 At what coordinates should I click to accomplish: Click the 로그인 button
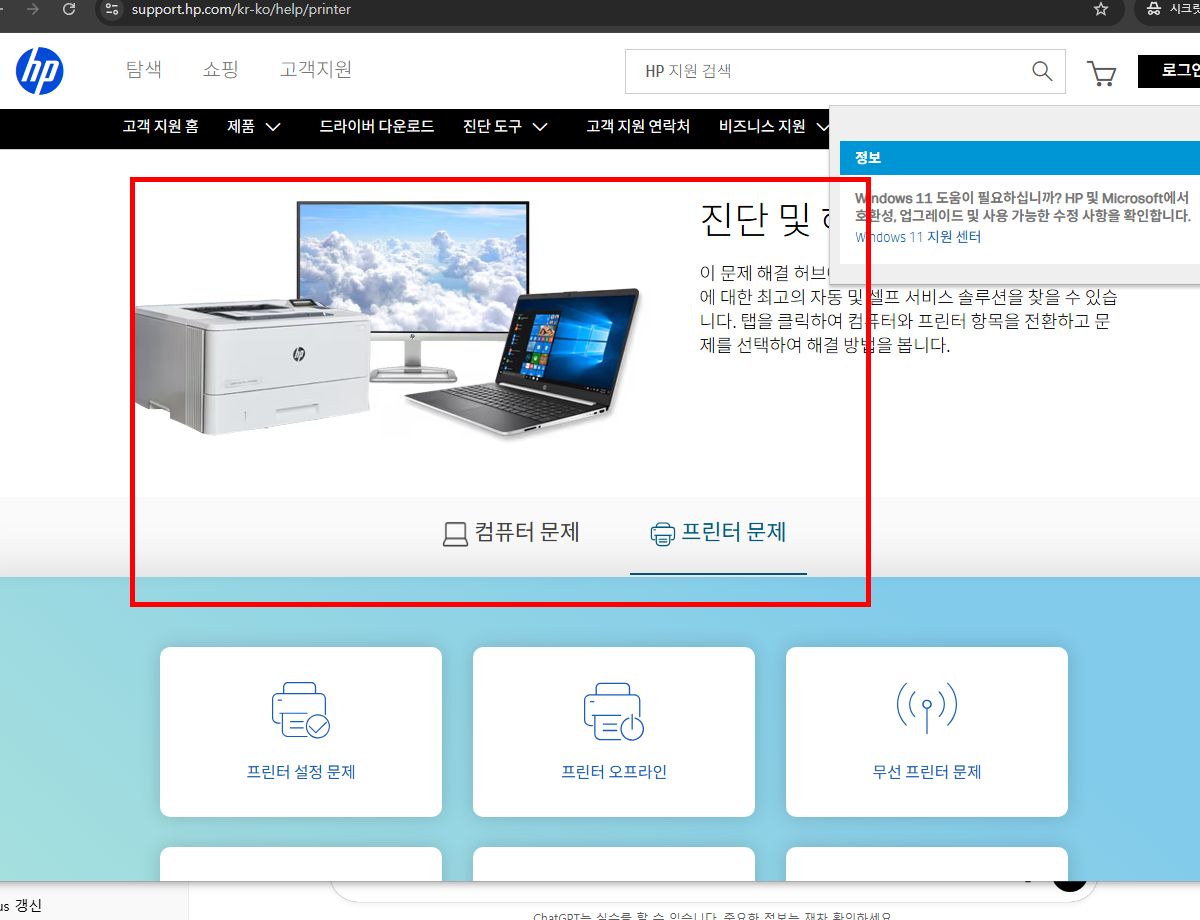coord(1169,71)
